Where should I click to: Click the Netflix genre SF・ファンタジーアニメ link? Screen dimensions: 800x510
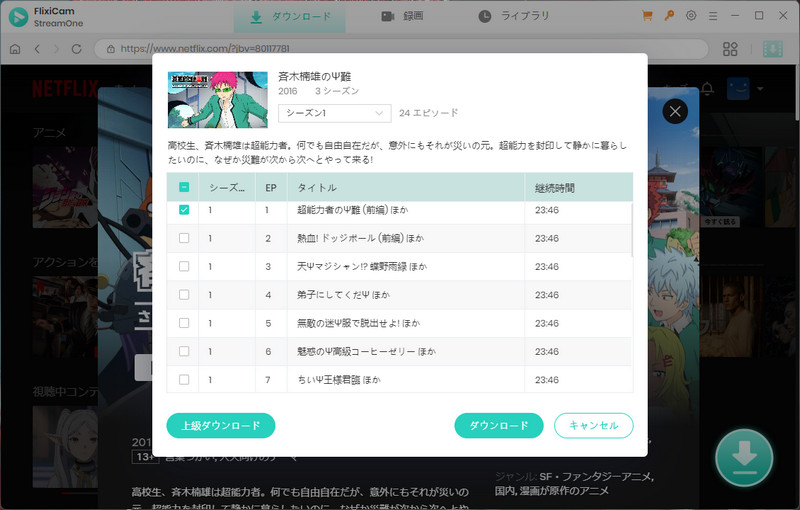click(x=597, y=476)
